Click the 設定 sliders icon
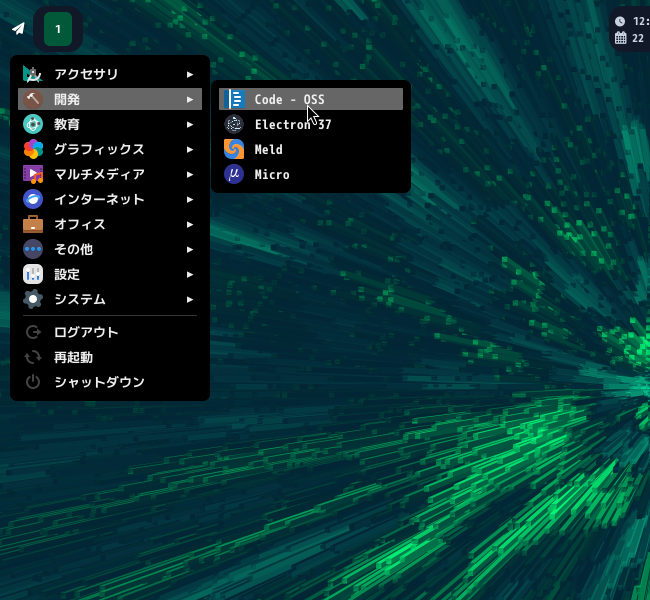This screenshot has height=600, width=650. coord(33,274)
